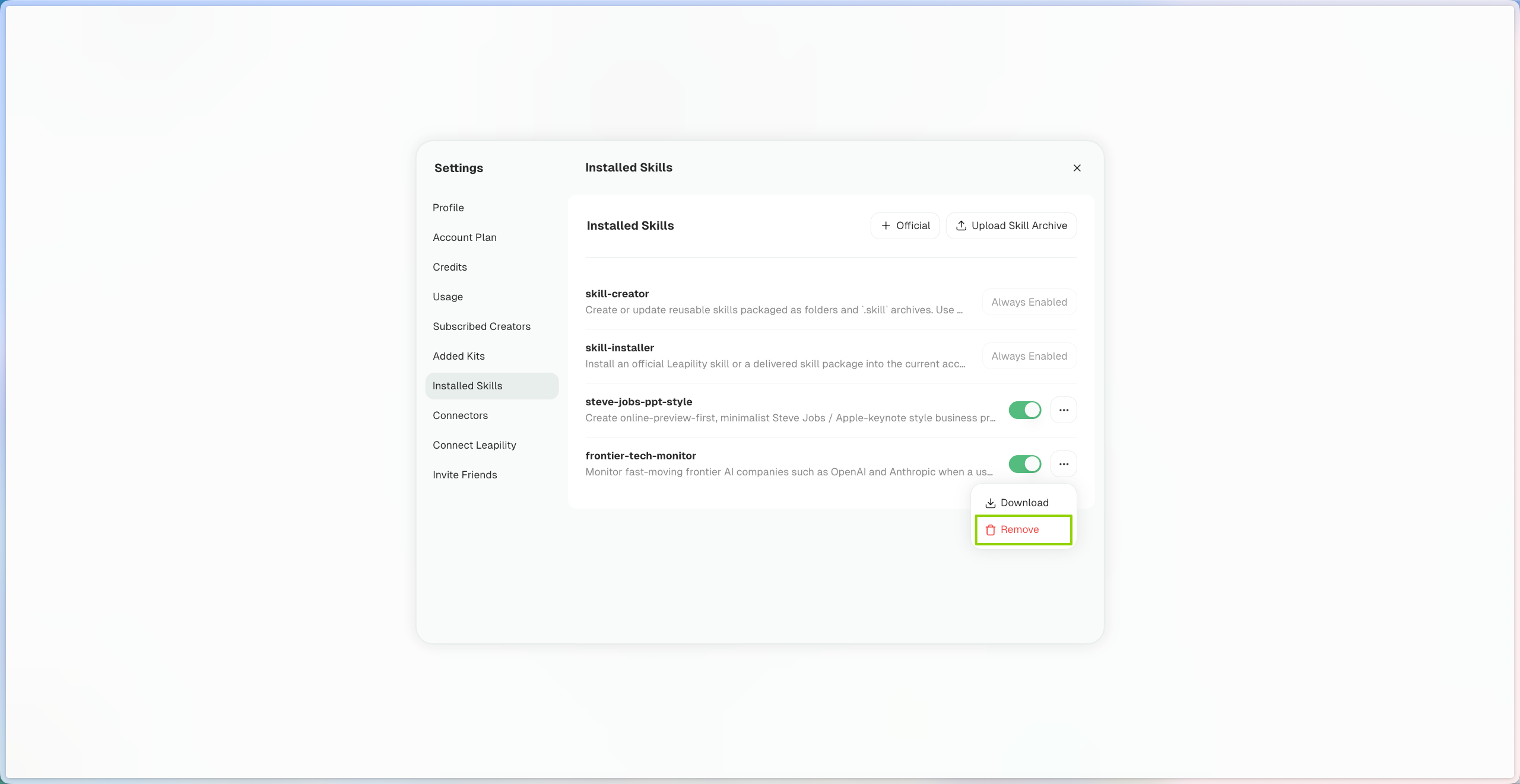This screenshot has height=784, width=1520.
Task: Open more options for steve-jobs-ppt-style
Action: click(1064, 410)
